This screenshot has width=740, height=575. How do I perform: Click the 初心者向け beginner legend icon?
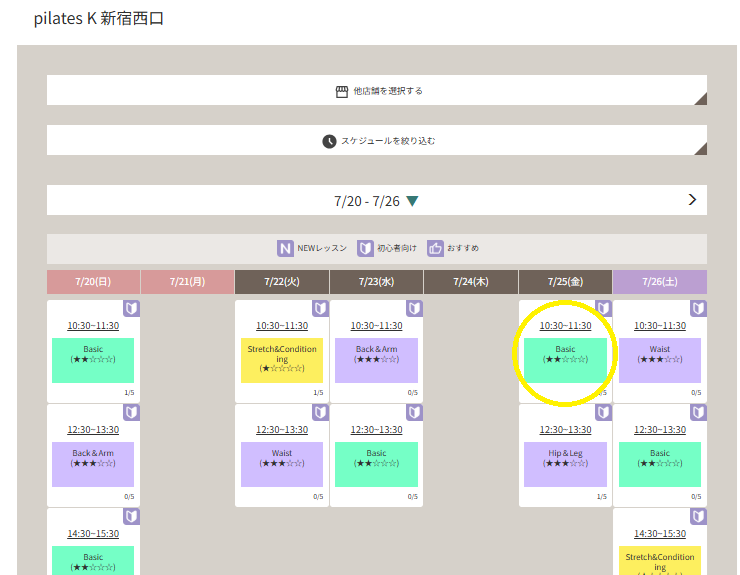coord(365,248)
